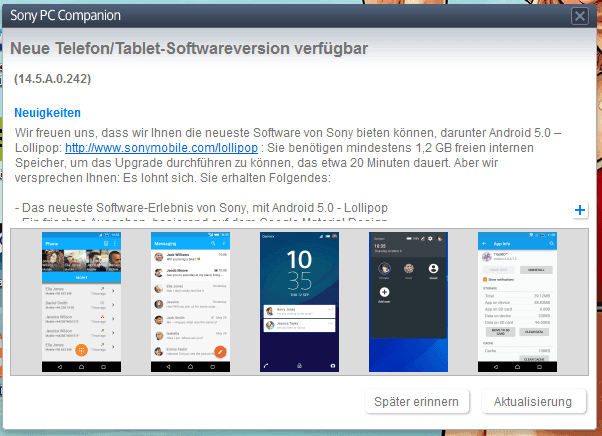
Task: Click the version number (14.5.A.0.242)
Action: point(53,79)
